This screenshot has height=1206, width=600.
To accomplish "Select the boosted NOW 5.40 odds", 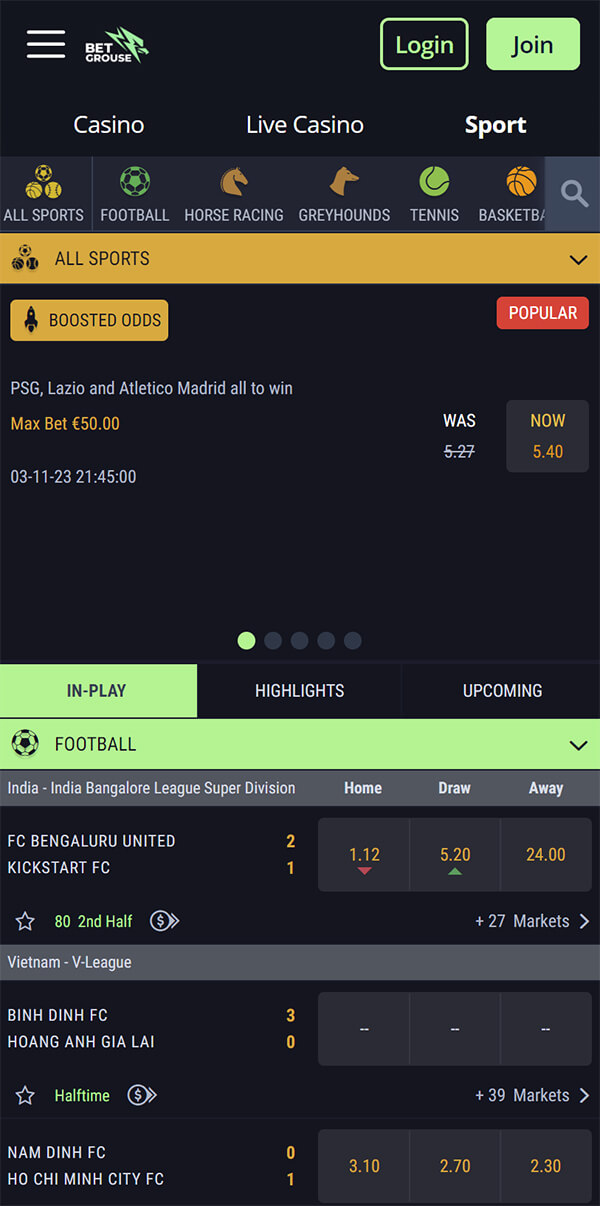I will (547, 436).
